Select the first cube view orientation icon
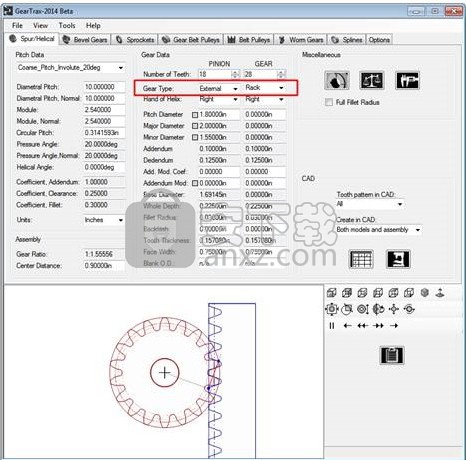466x460 pixels. [331, 293]
